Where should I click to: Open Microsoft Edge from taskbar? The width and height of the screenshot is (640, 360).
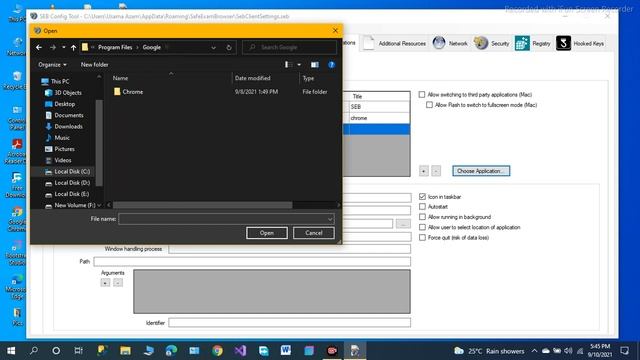point(171,351)
